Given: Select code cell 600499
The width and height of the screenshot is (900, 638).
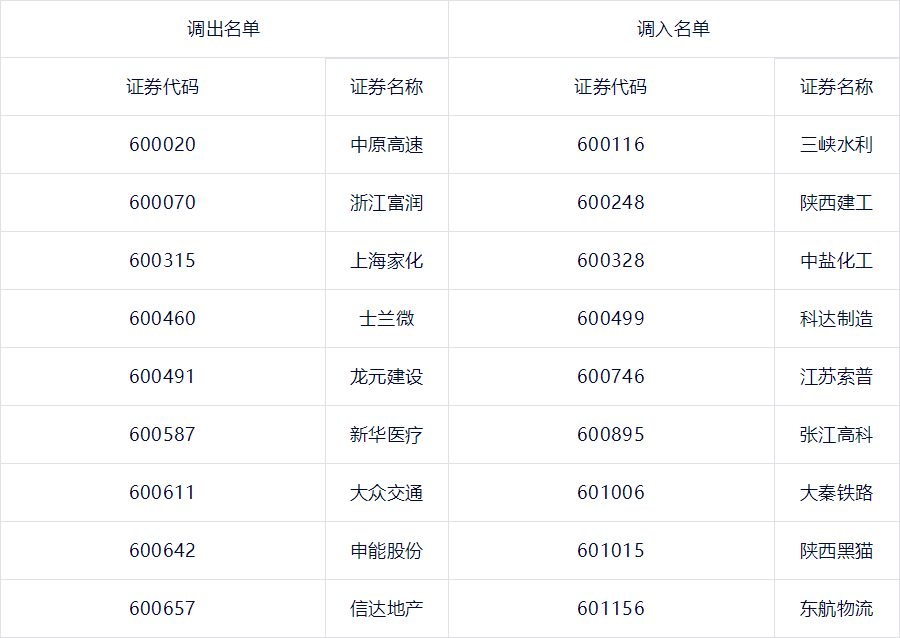Looking at the screenshot, I should tap(611, 318).
